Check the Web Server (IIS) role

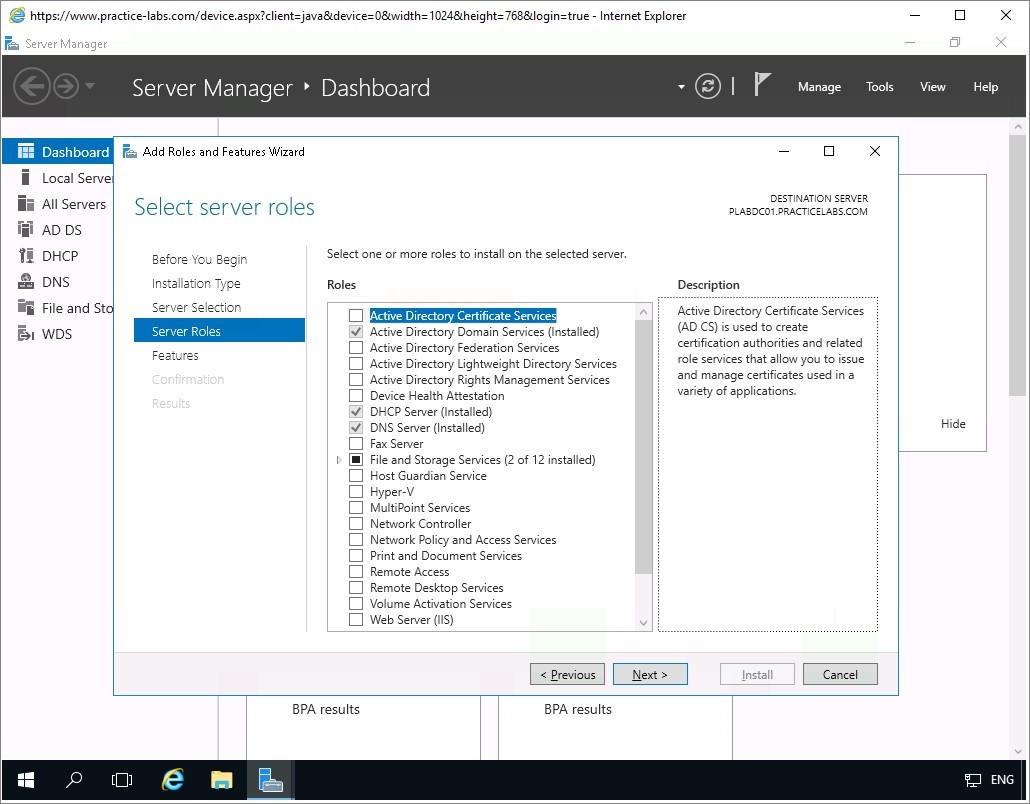point(356,619)
